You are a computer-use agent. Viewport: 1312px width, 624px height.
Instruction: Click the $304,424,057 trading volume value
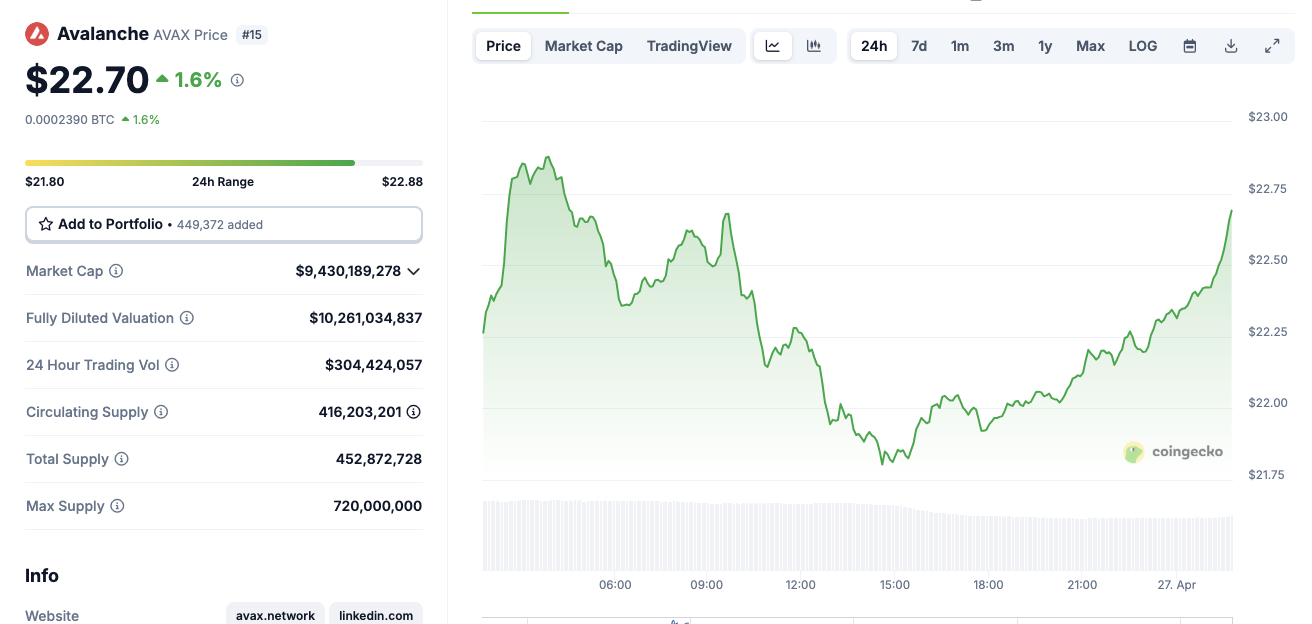(374, 365)
